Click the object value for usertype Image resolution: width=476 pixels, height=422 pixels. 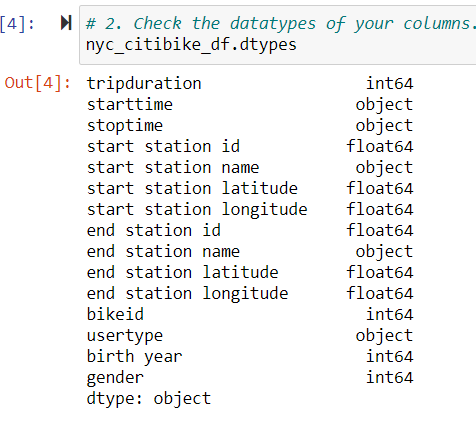[384, 336]
